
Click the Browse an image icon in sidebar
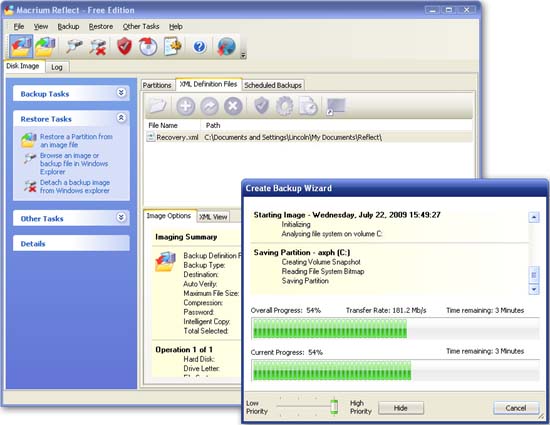click(x=30, y=159)
